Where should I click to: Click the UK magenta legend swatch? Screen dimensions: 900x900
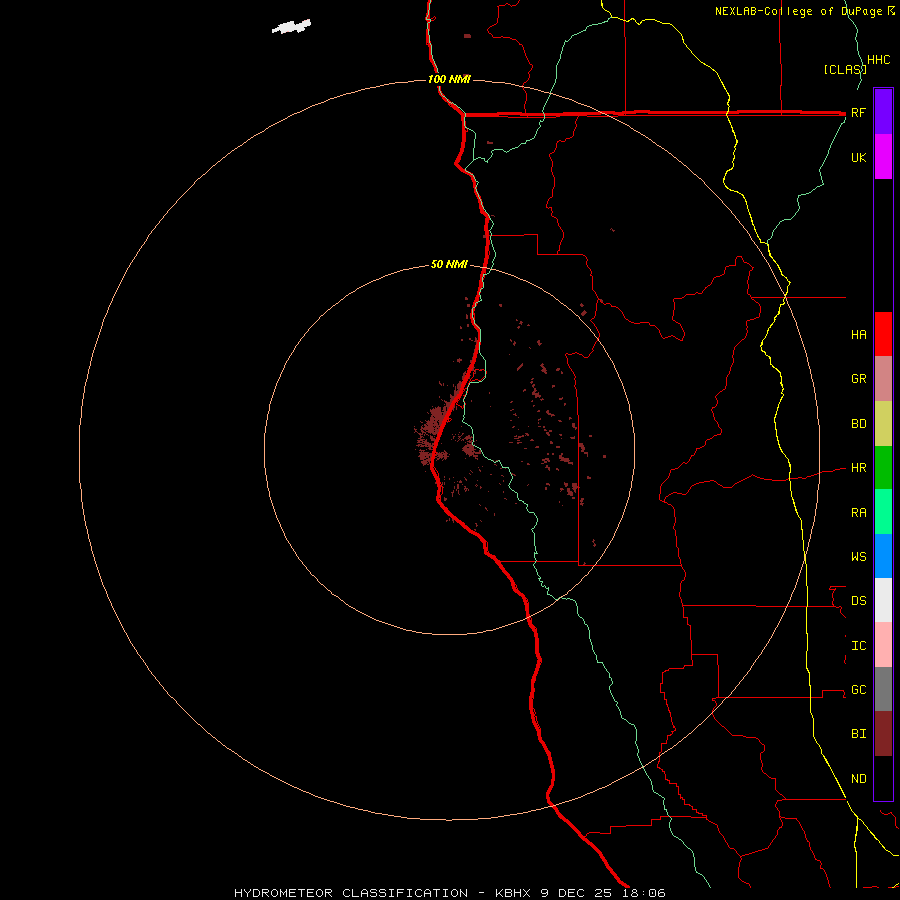point(883,157)
